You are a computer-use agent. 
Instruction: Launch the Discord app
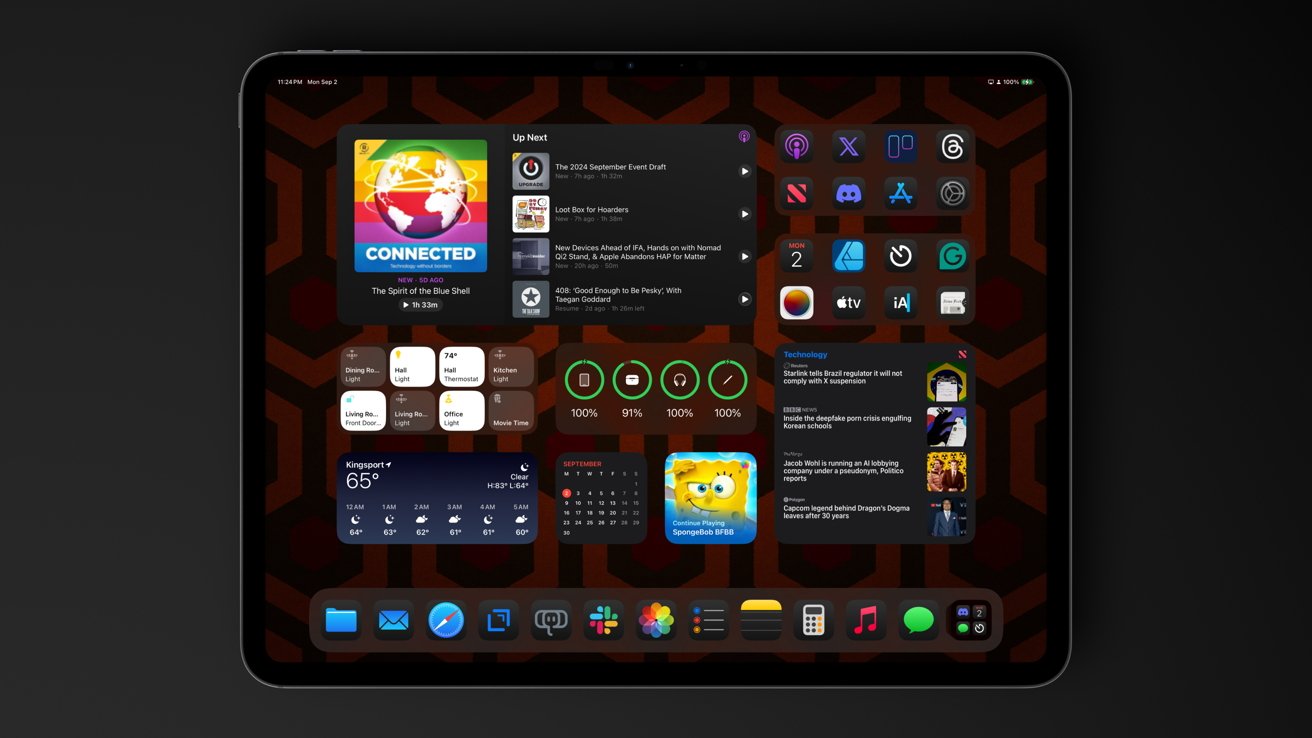[849, 194]
